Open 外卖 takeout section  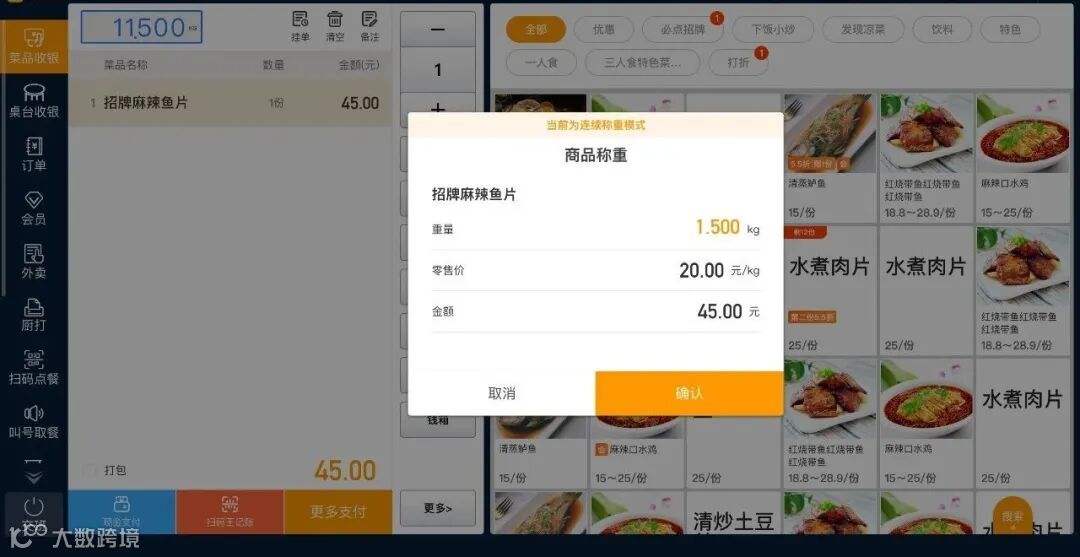coord(34,262)
